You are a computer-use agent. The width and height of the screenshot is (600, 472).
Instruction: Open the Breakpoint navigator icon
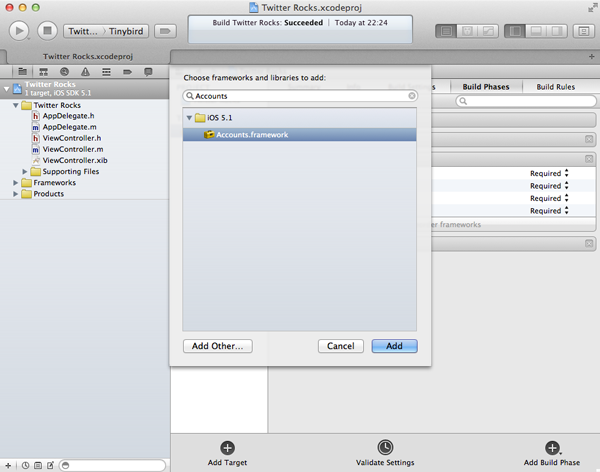127,72
